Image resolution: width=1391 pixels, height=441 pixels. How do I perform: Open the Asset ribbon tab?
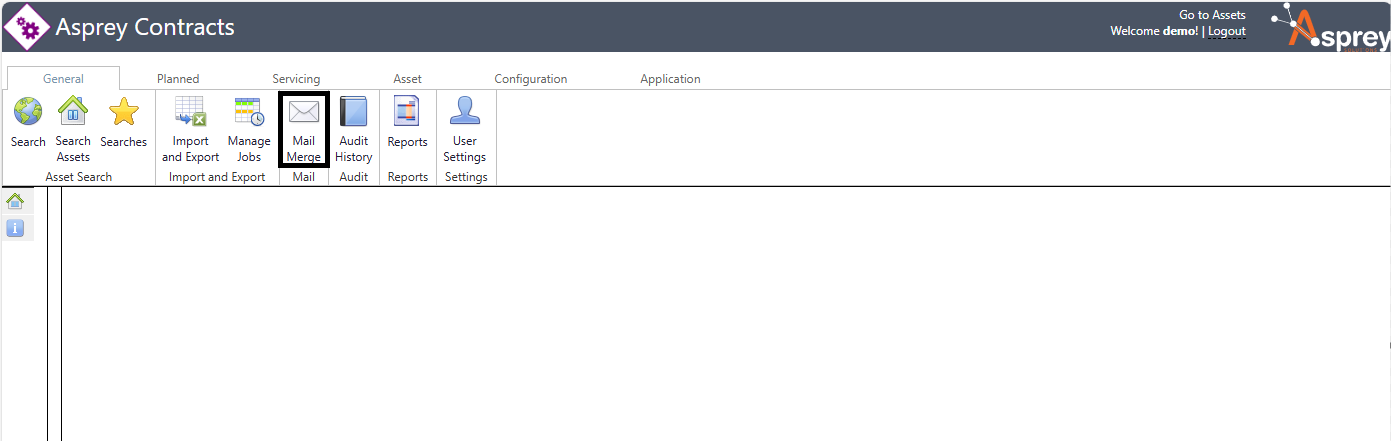(x=407, y=79)
